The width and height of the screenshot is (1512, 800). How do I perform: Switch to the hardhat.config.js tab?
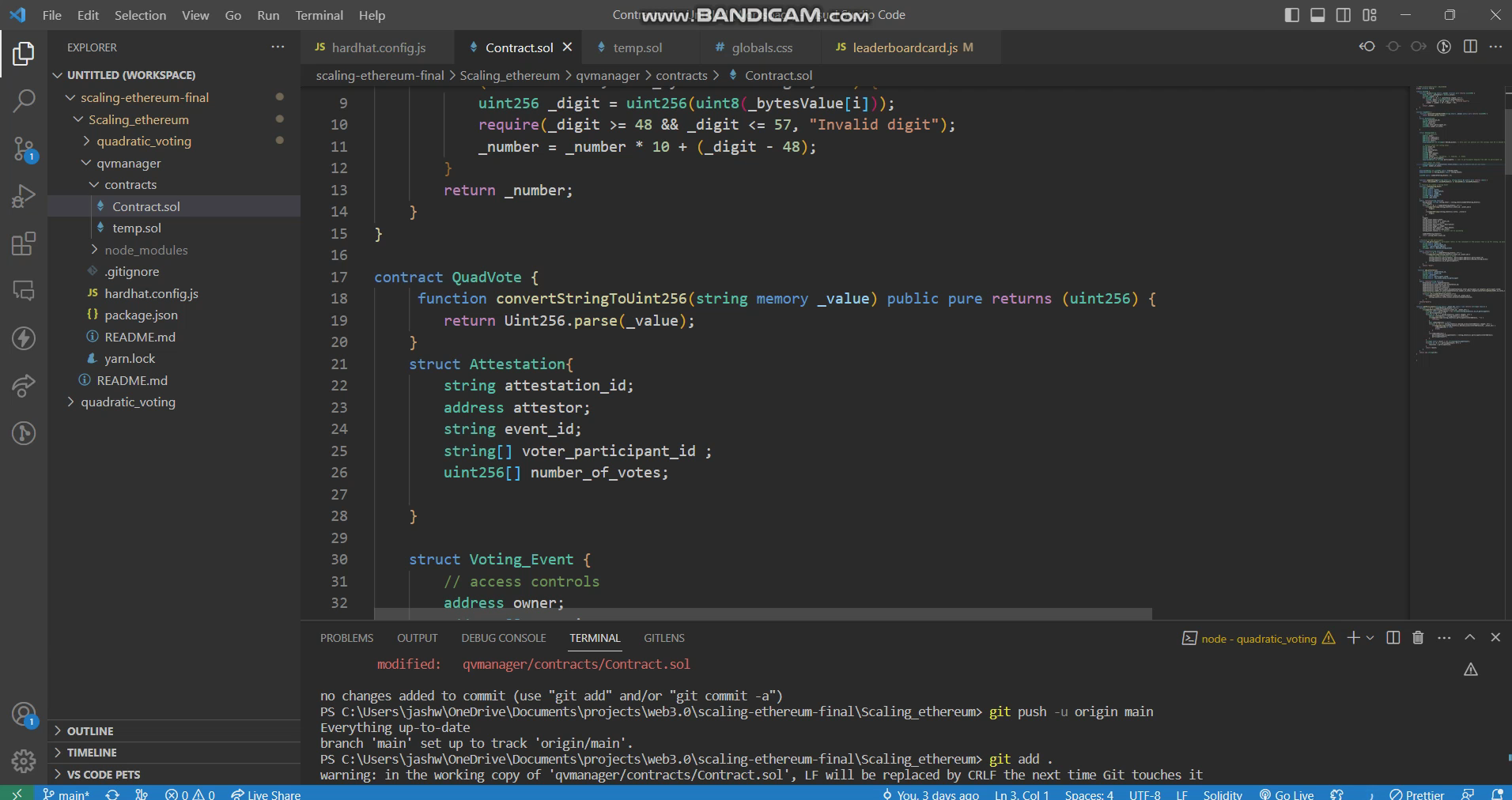pos(378,47)
